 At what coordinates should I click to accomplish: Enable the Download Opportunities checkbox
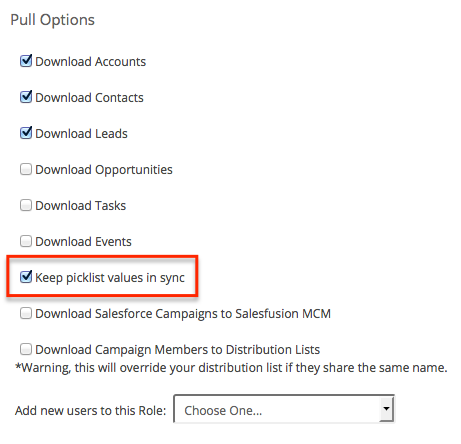26,169
